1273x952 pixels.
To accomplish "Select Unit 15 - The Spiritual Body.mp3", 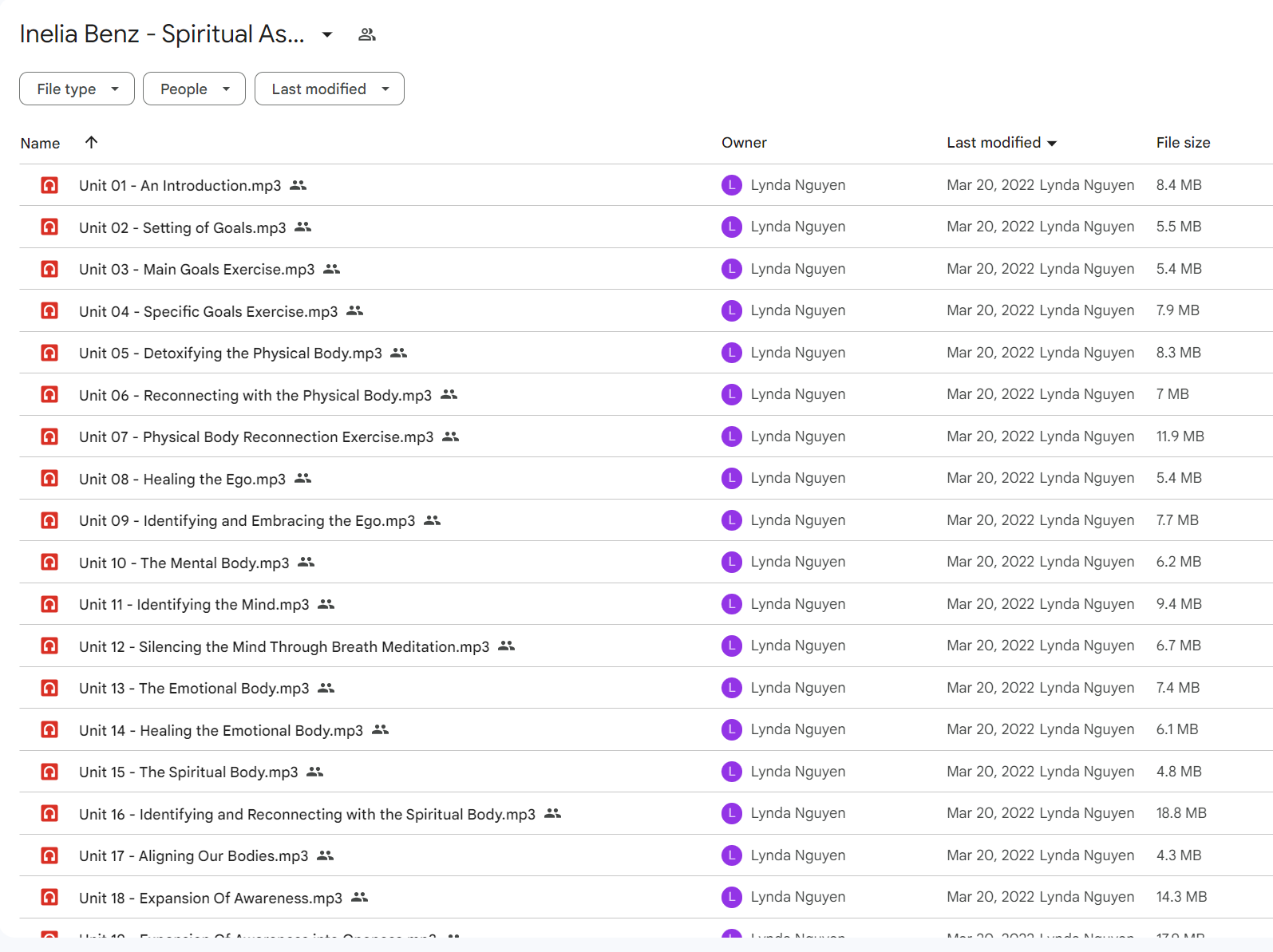I will (188, 772).
